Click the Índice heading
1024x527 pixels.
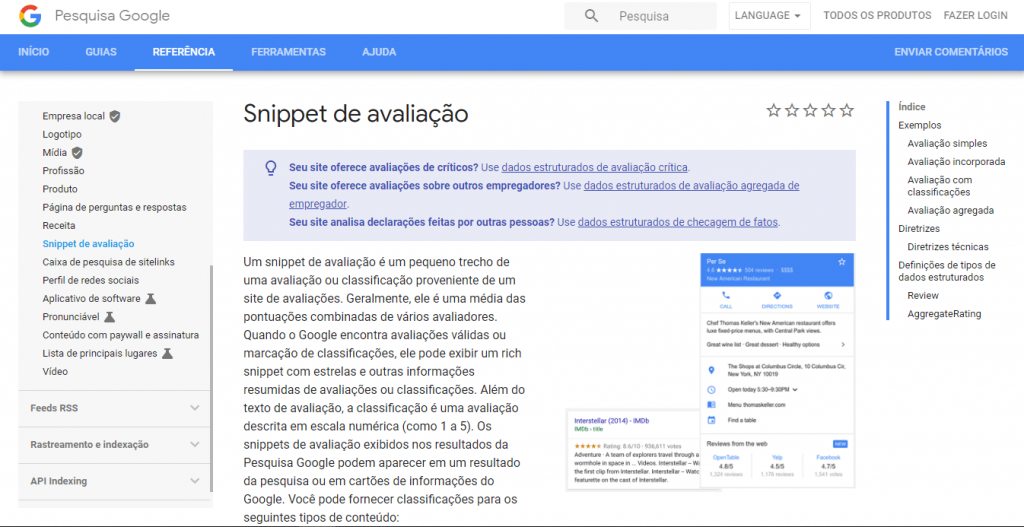[912, 107]
